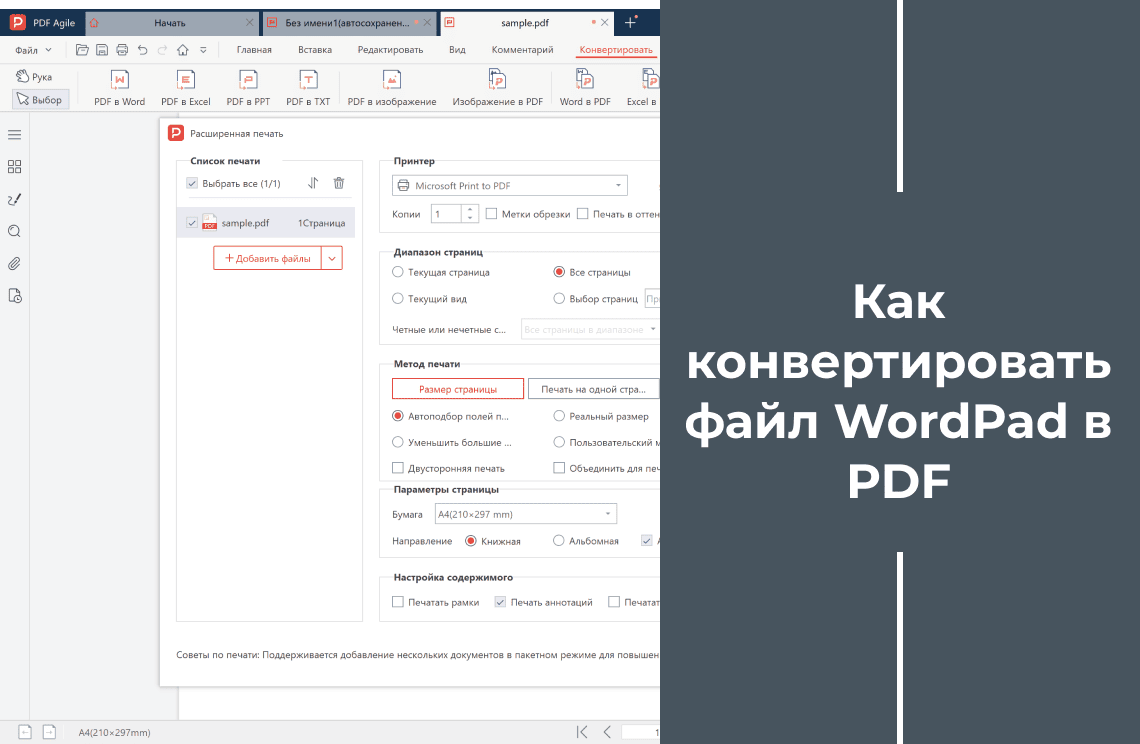Activate the Выбор selection tool
This screenshot has height=744, width=1140.
(39, 98)
